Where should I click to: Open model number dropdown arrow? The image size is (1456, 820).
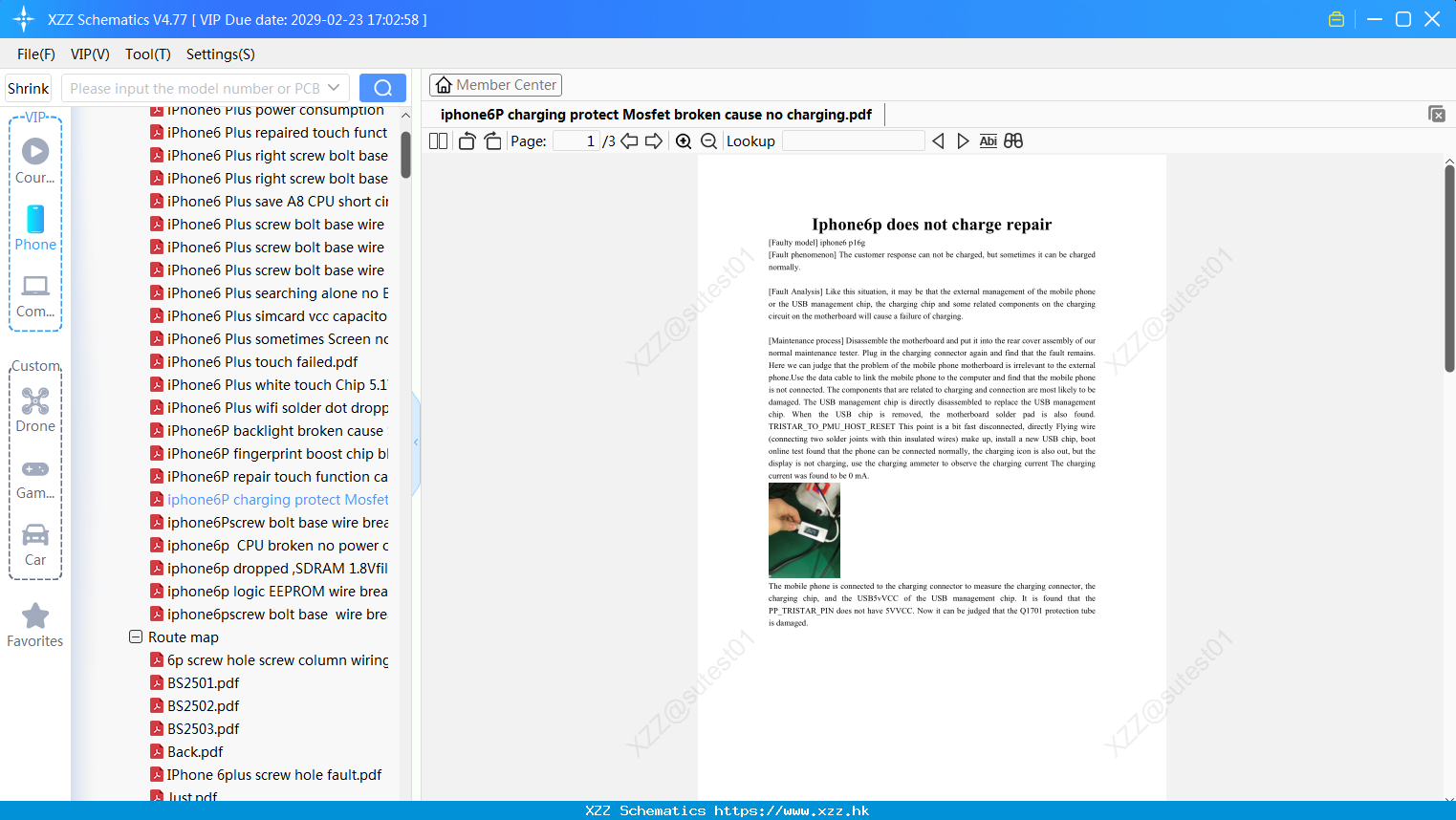pyautogui.click(x=334, y=88)
